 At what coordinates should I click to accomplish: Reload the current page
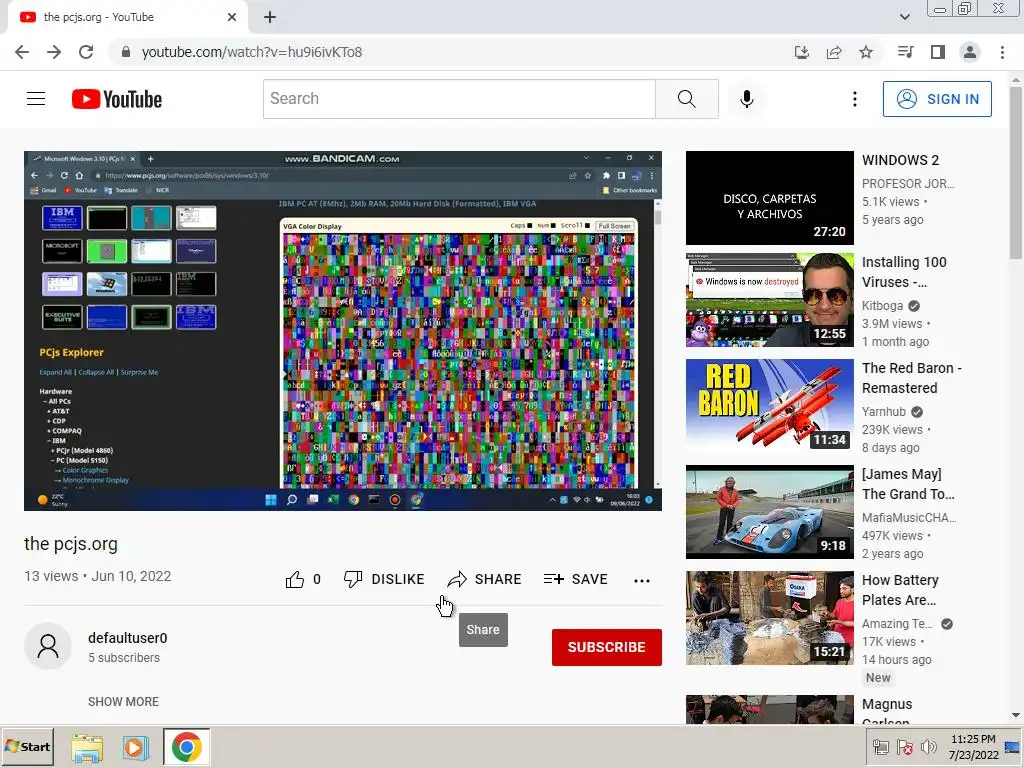click(86, 52)
